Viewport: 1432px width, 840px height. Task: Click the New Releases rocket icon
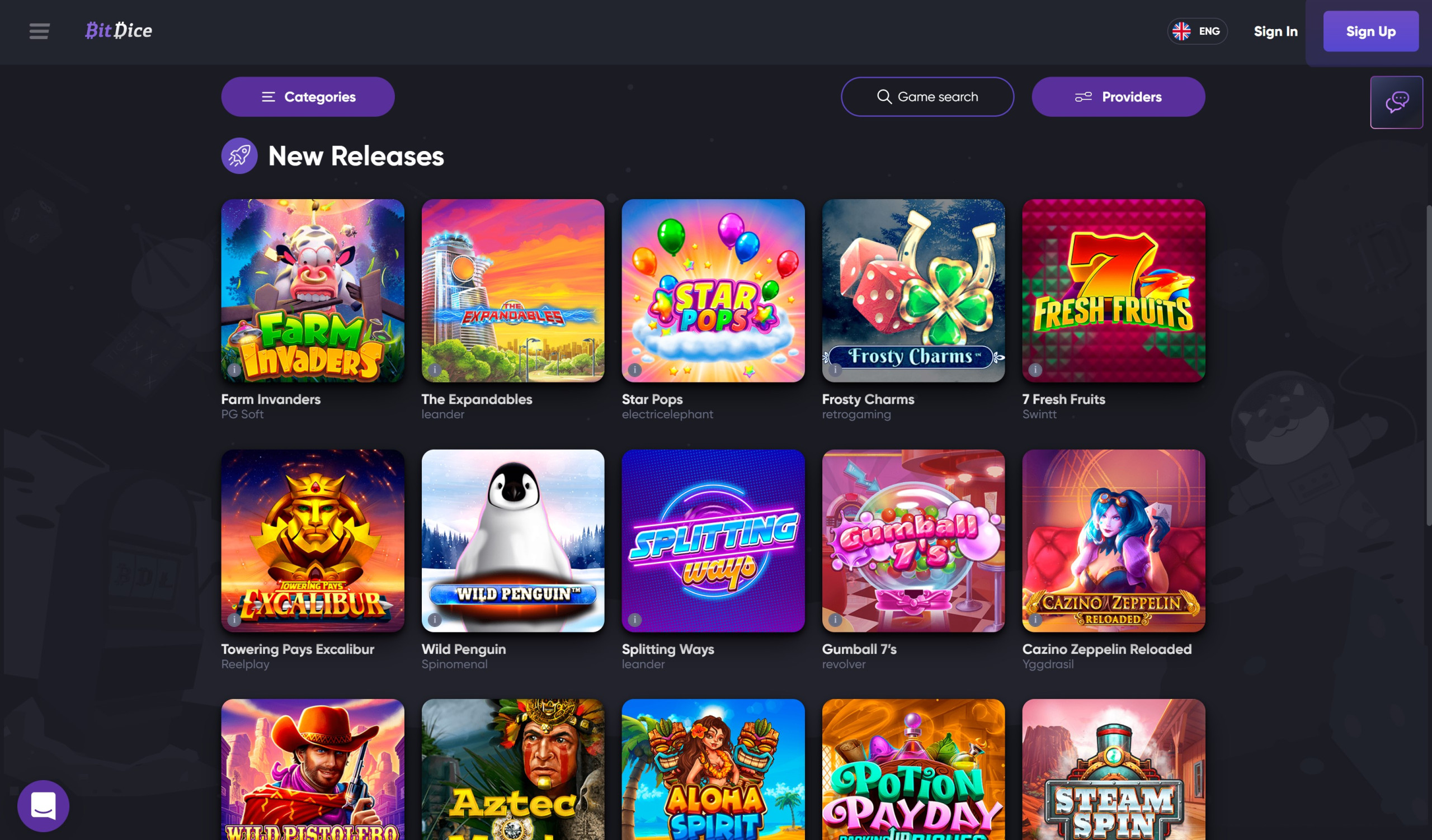coord(239,155)
